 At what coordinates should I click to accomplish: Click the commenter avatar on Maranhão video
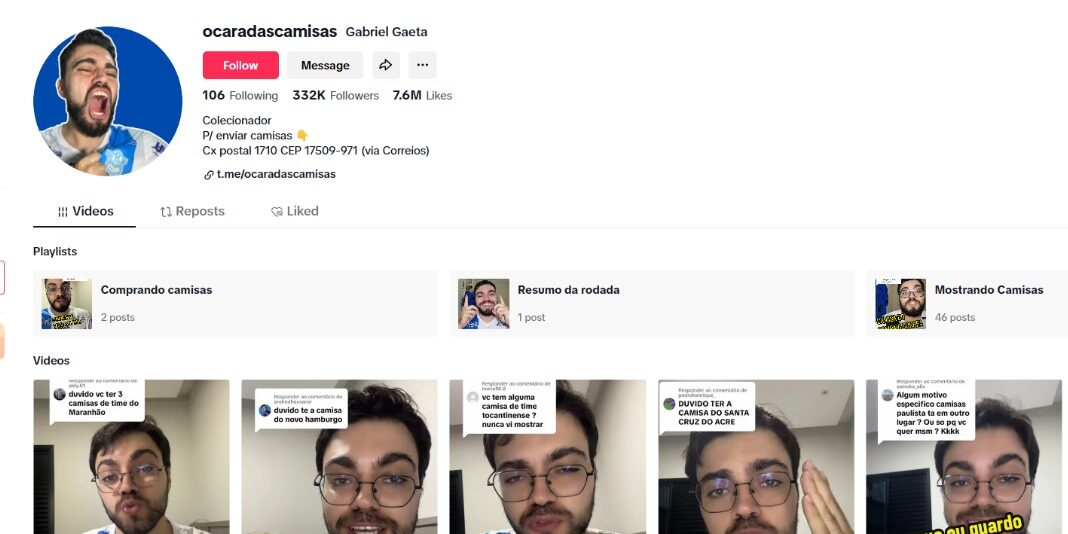tap(59, 394)
